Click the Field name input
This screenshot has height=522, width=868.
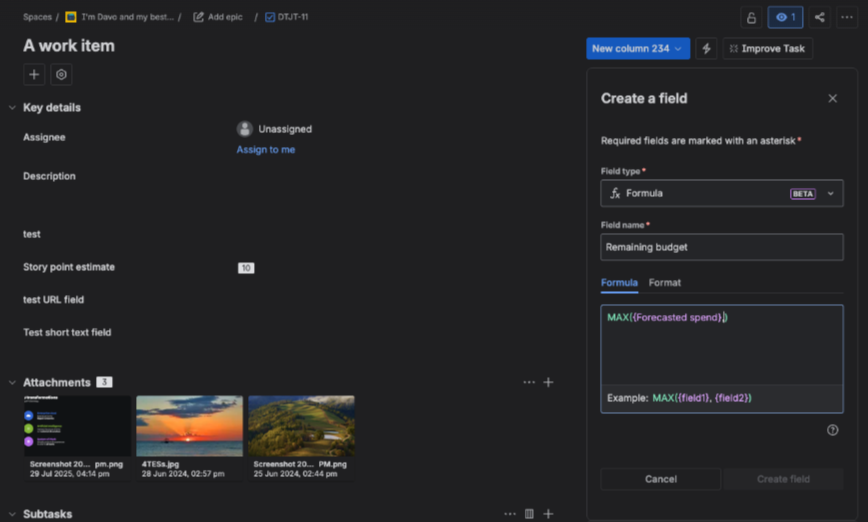pyautogui.click(x=722, y=247)
